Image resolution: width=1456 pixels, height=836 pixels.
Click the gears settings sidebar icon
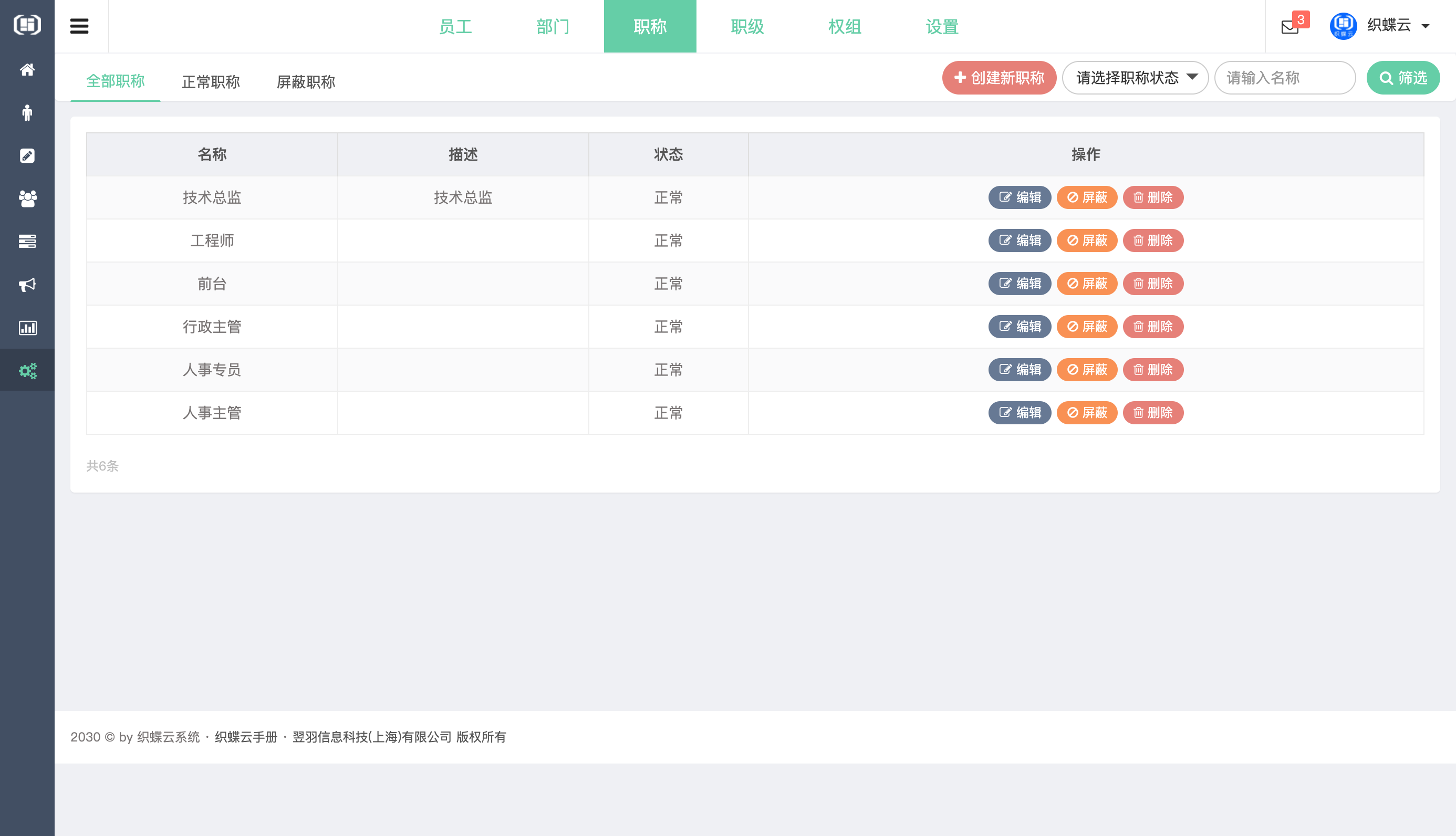(x=27, y=370)
